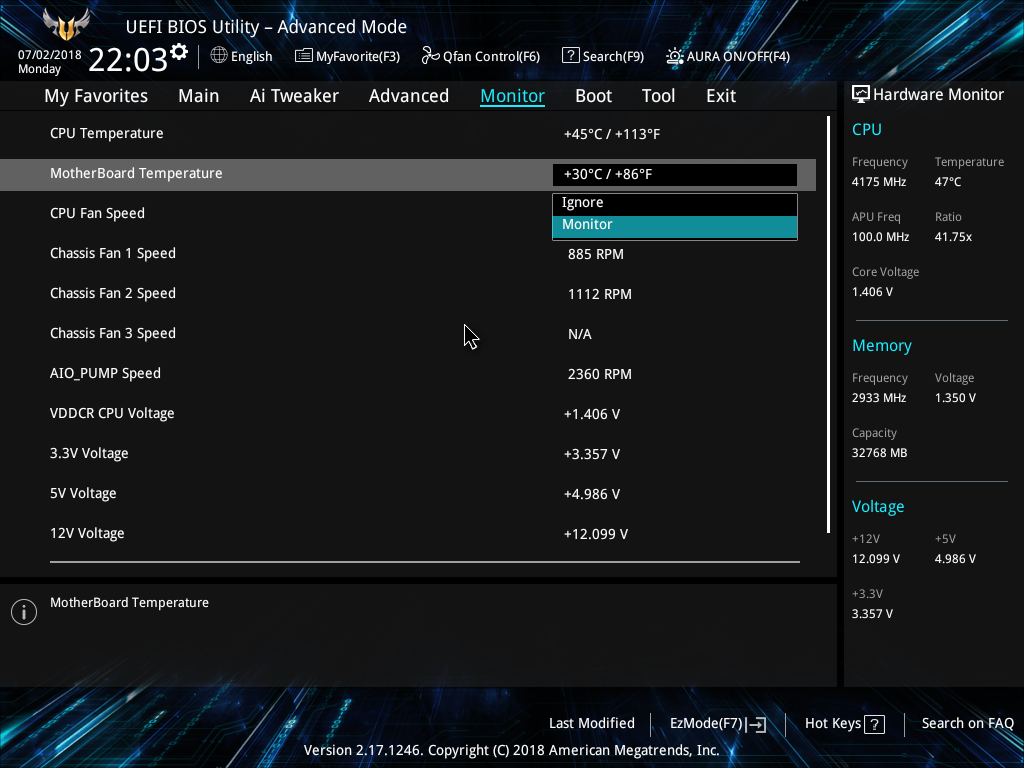
Task: Click Last Modified button
Action: point(592,723)
